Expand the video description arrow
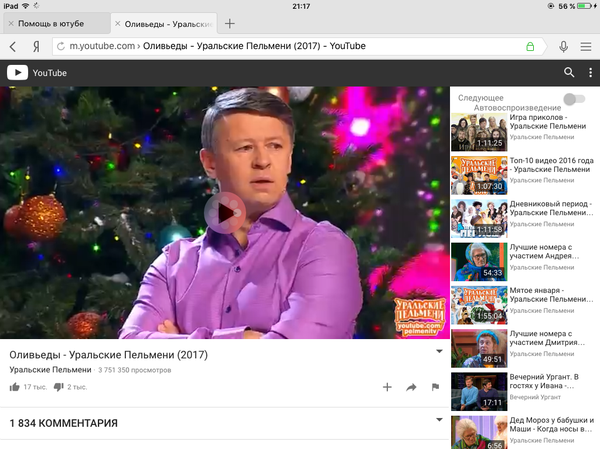Screen dimensions: 600x449 (x=438, y=352)
